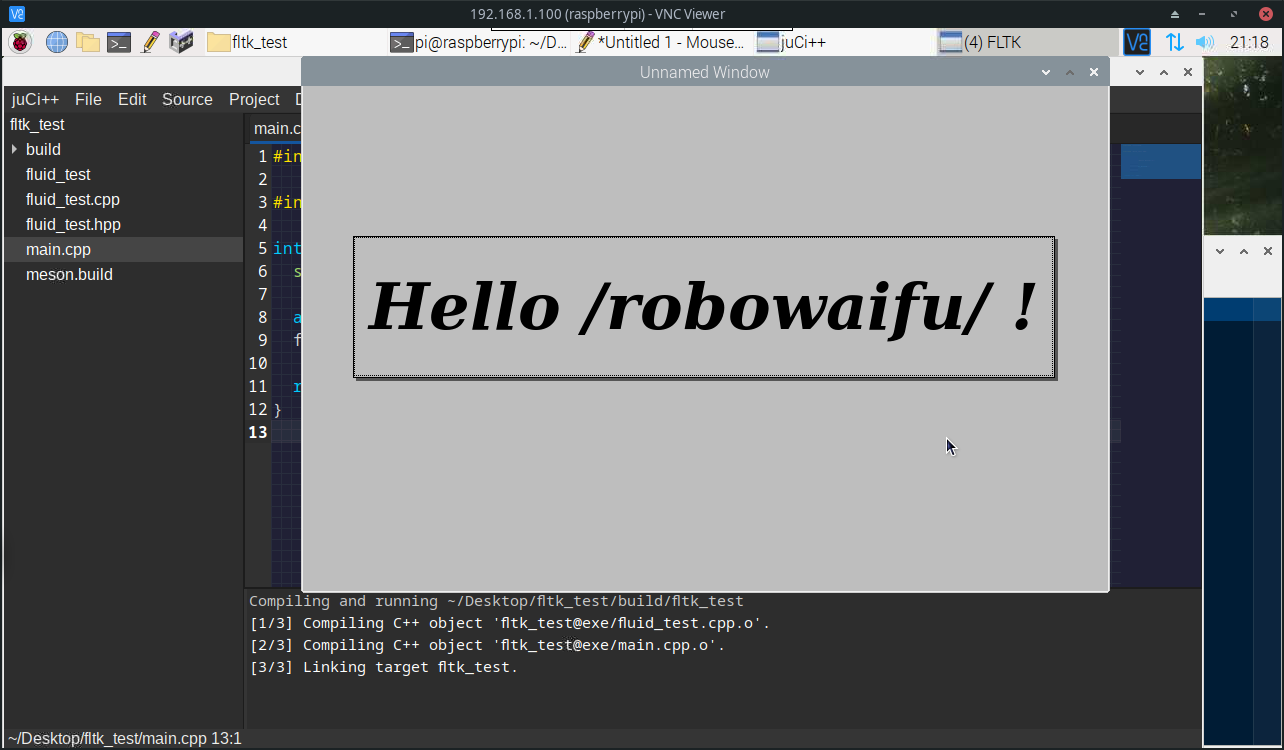Click the VNC server tray icon
Screen dimensions: 1284x750
pyautogui.click(x=1137, y=42)
